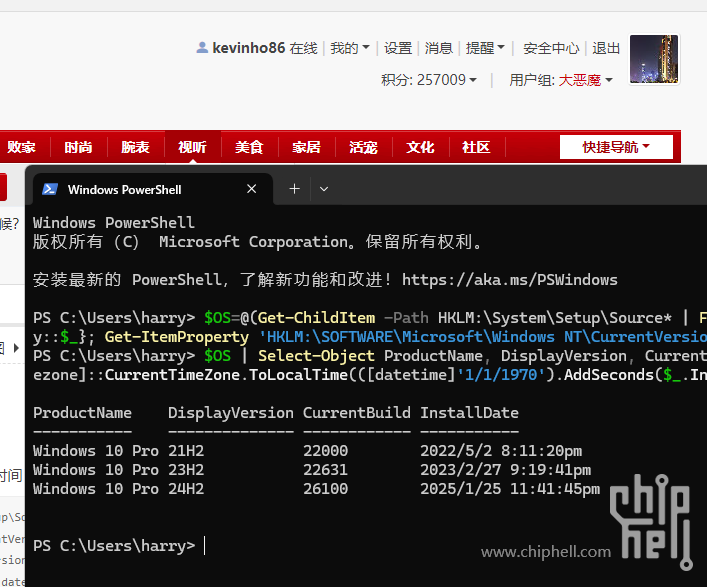Click the build number 22631
This screenshot has width=707, height=587.
[x=326, y=470]
